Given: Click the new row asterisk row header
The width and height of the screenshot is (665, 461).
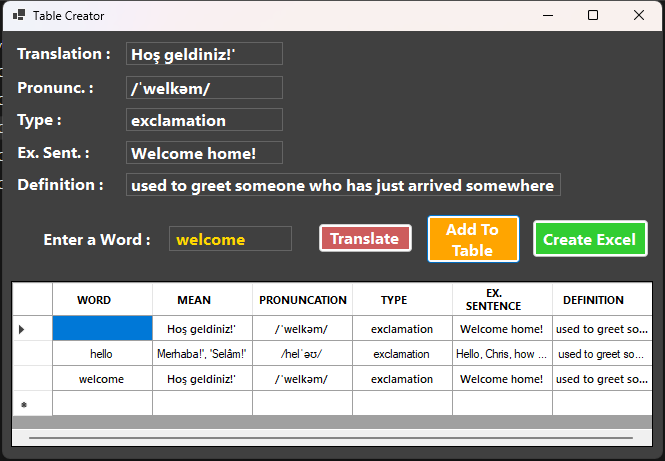Looking at the screenshot, I should coord(32,404).
